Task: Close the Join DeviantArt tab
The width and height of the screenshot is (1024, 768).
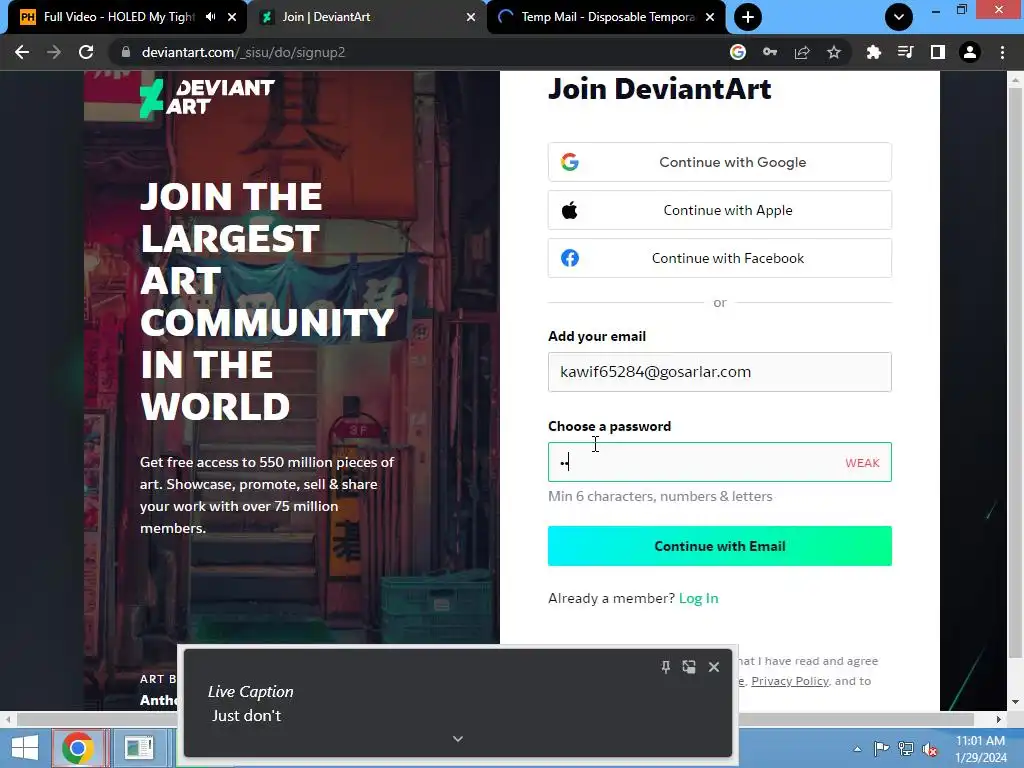Action: (x=471, y=17)
